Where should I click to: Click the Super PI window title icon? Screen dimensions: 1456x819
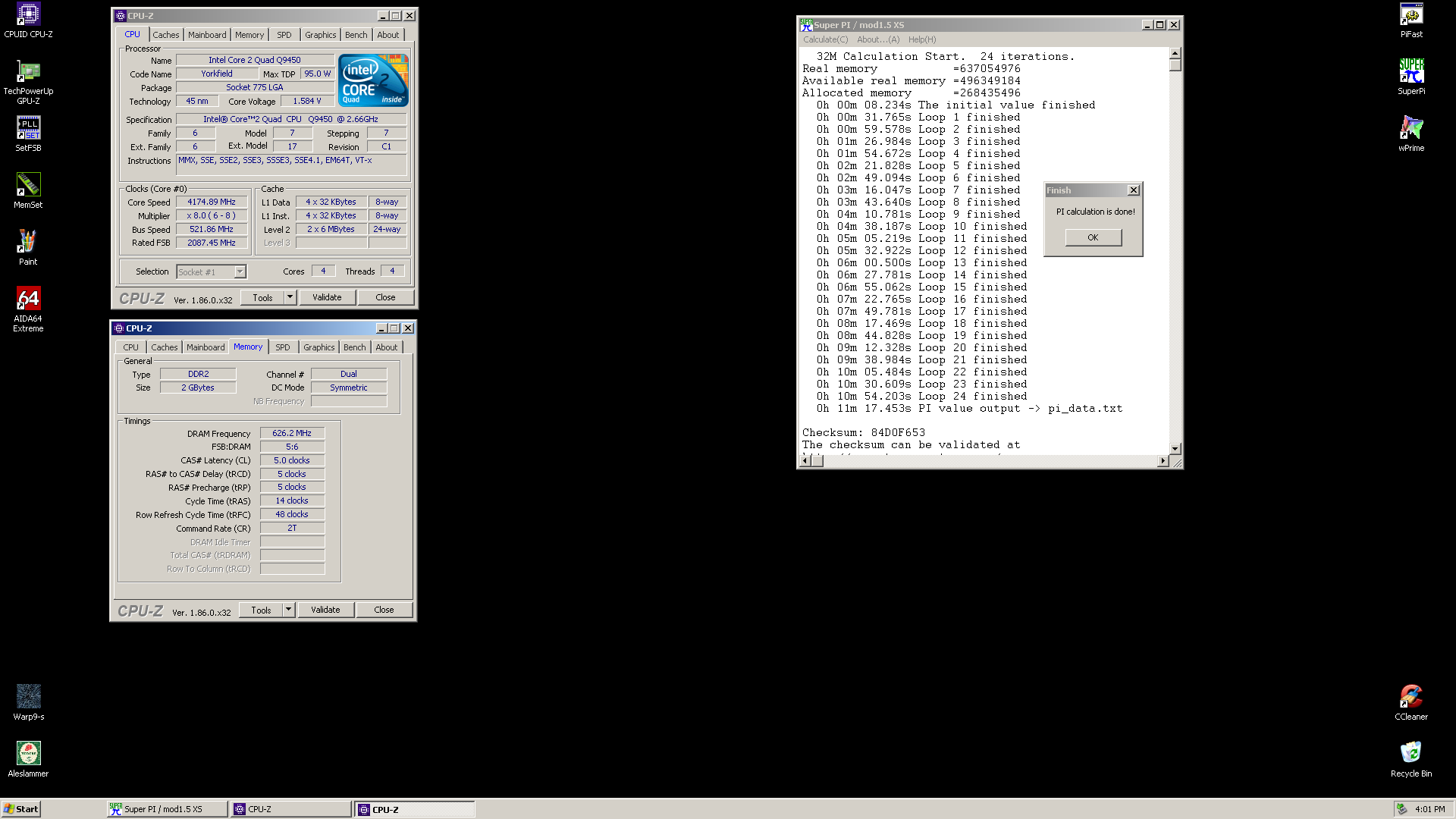coord(806,25)
